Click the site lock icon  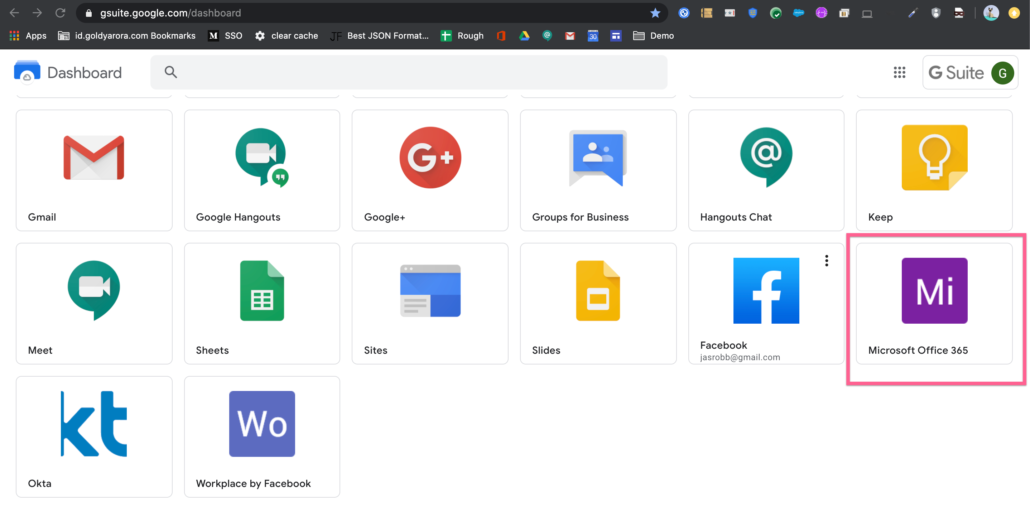pyautogui.click(x=89, y=12)
